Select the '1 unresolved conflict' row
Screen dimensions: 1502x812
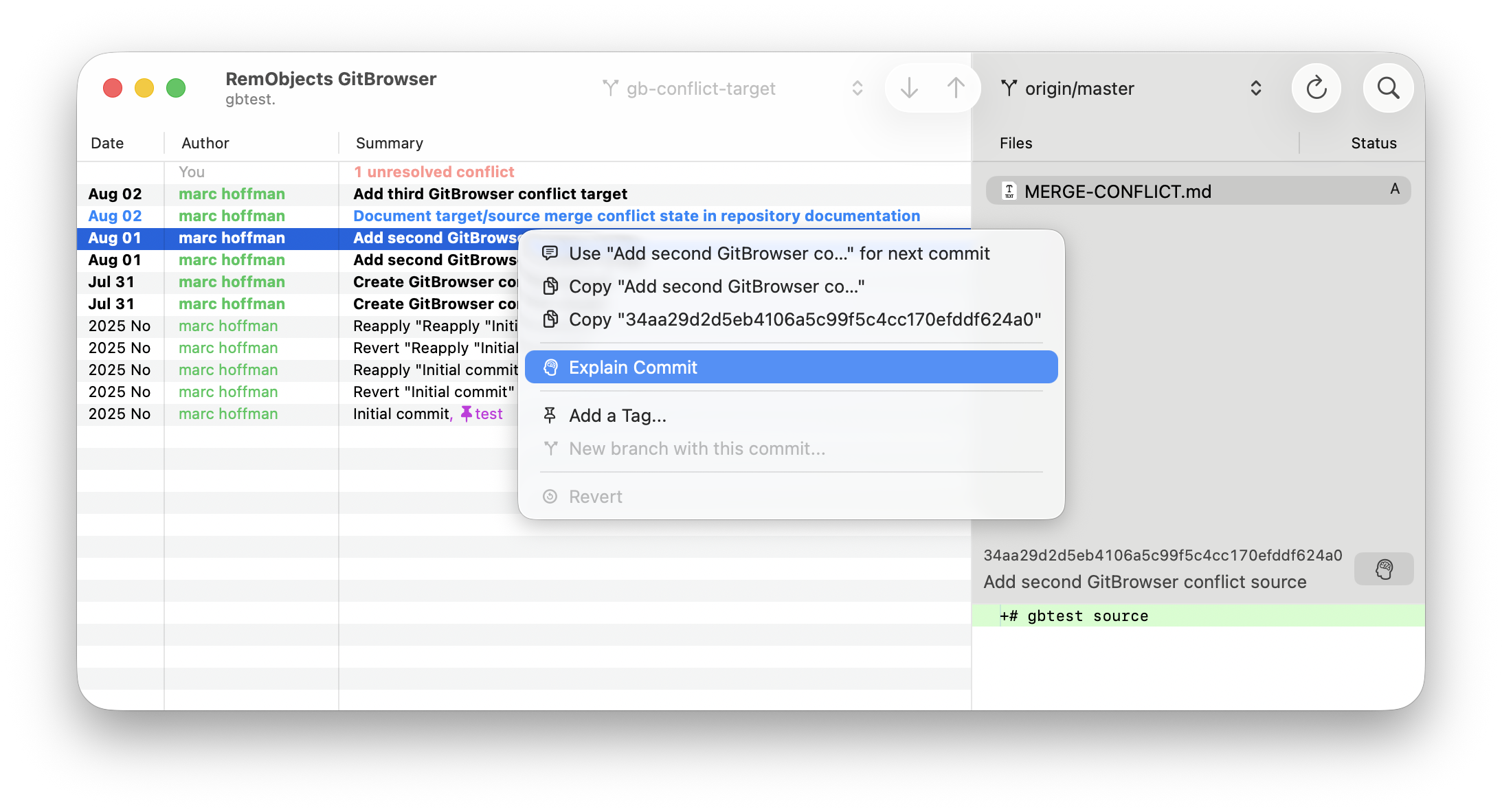tap(524, 172)
